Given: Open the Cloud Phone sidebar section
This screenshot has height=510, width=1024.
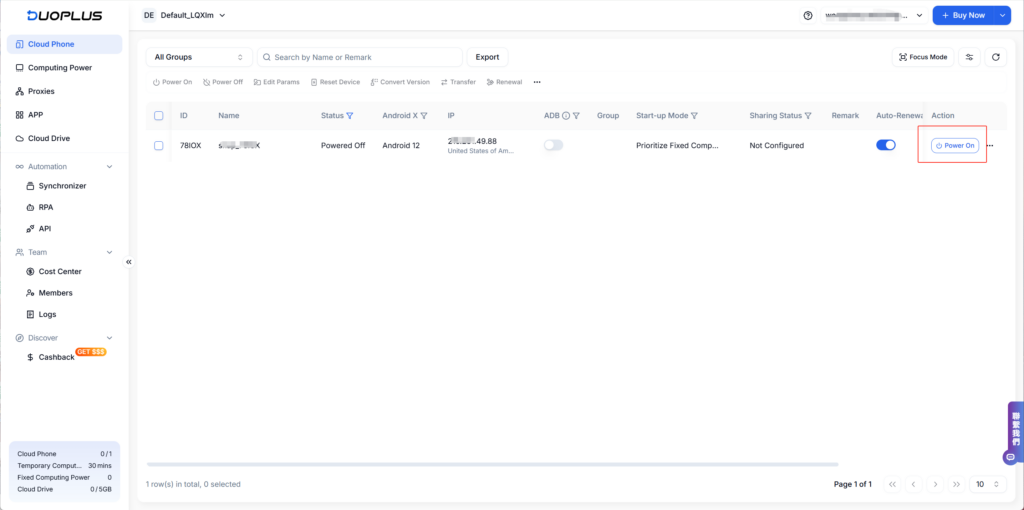Looking at the screenshot, I should coord(64,44).
